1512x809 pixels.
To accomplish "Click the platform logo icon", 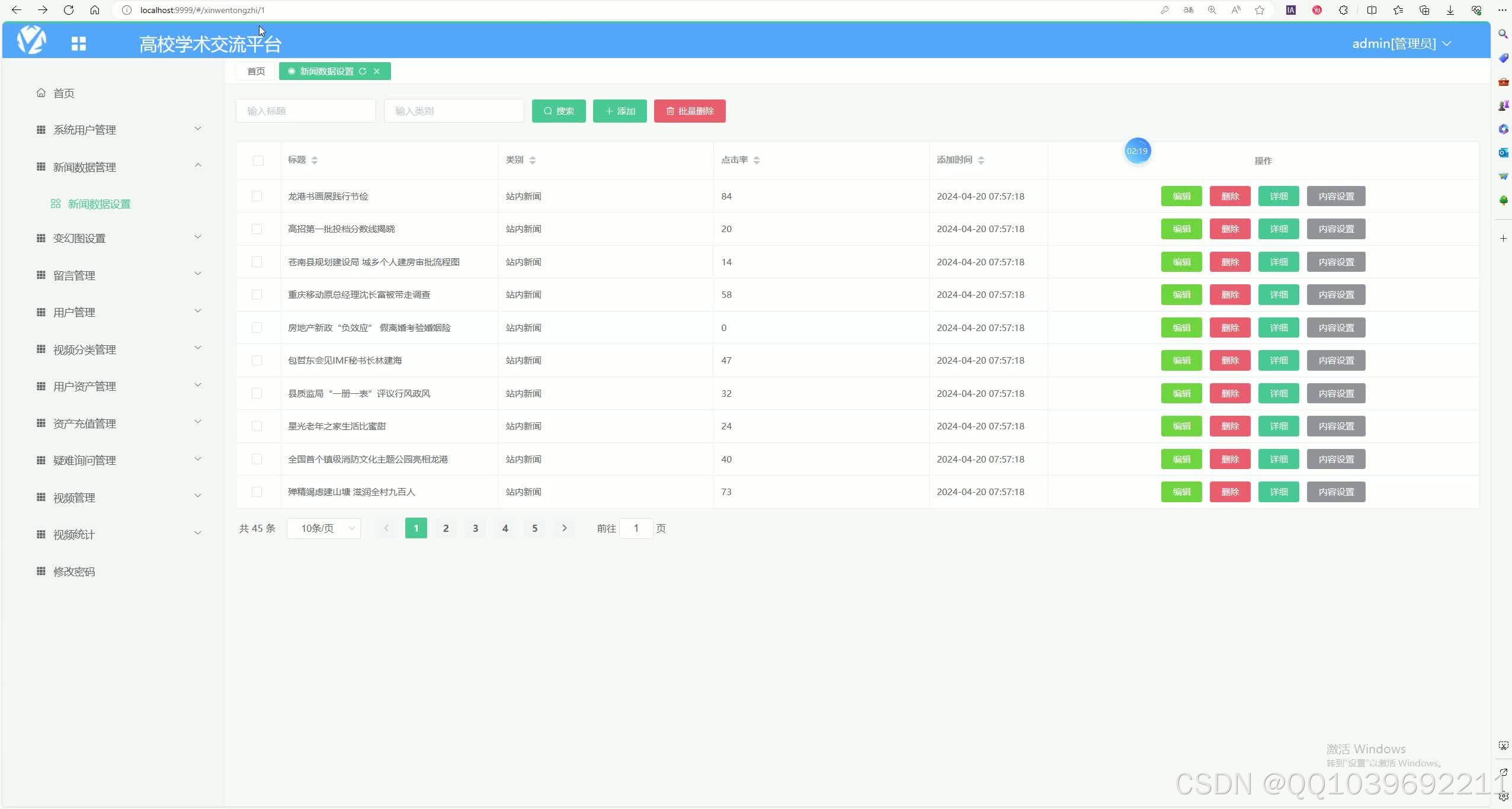I will (31, 40).
